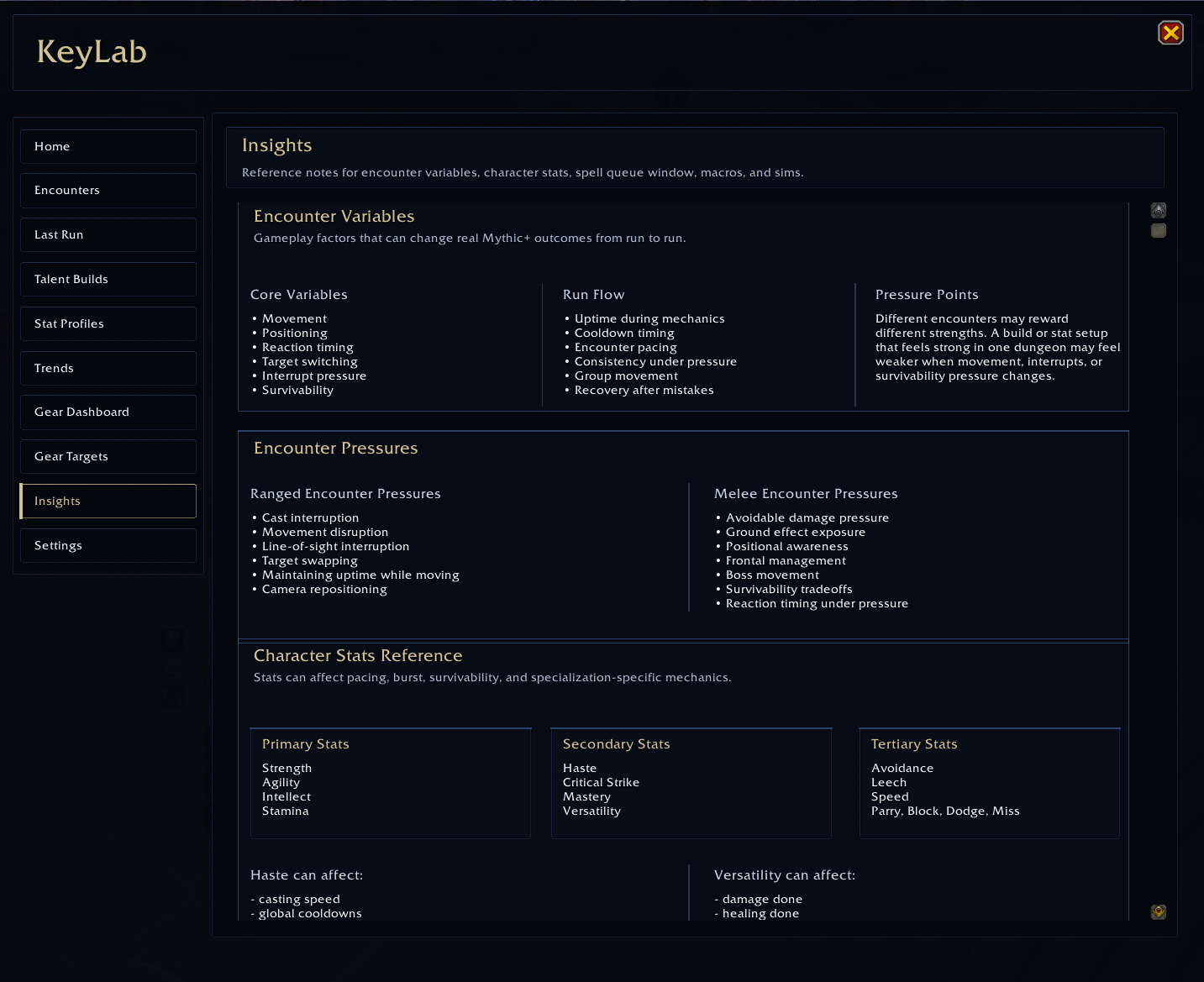The image size is (1204, 982).
Task: Select the Core Variables subheading
Action: point(299,295)
